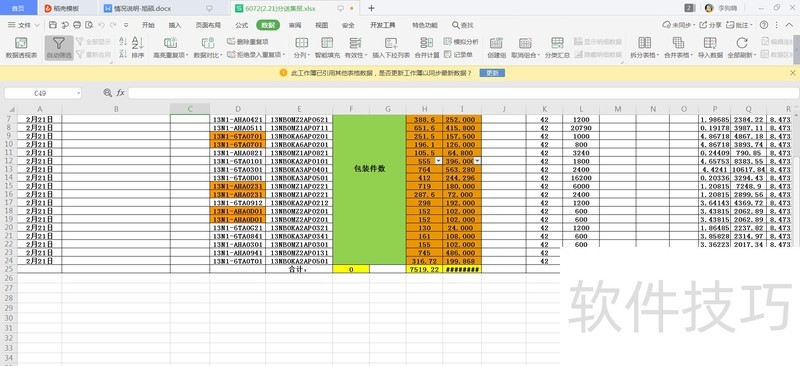Select the yellow total cell 7519.22
This screenshot has height=366, width=800.
(x=424, y=269)
